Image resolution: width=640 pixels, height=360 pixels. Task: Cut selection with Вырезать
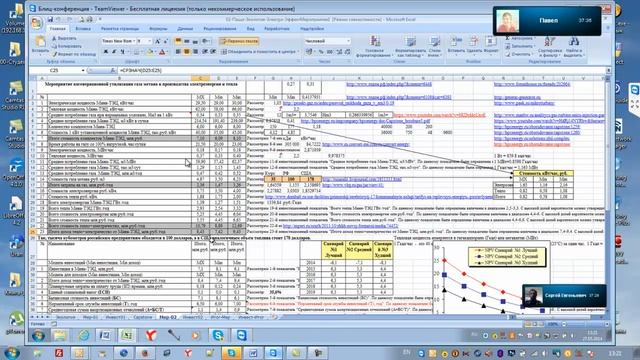pyautogui.click(x=64, y=38)
